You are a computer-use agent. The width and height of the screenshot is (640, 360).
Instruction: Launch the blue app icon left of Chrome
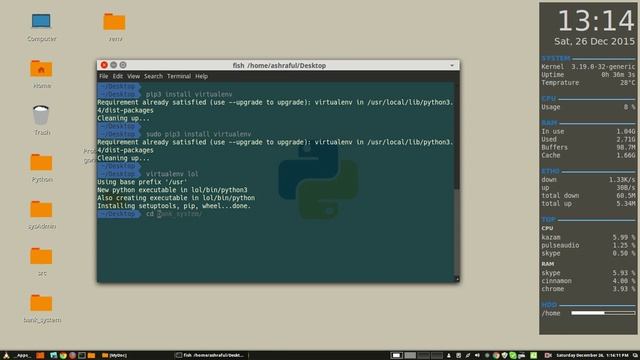(53, 356)
